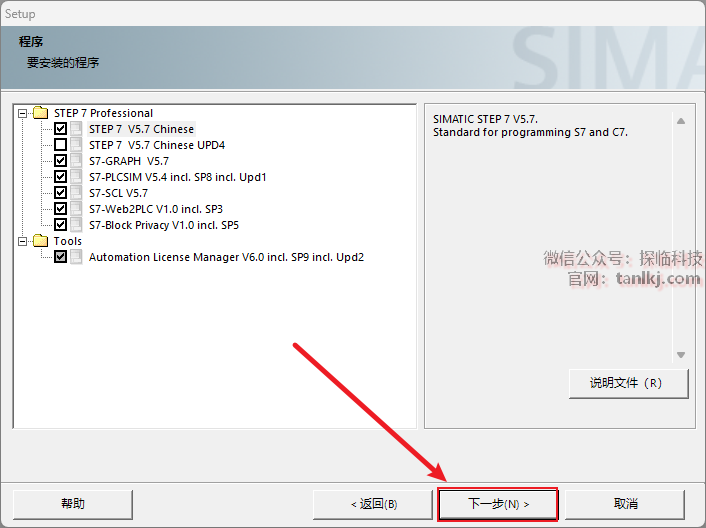
Task: Collapse the Tools tree node
Action: [x=23, y=241]
